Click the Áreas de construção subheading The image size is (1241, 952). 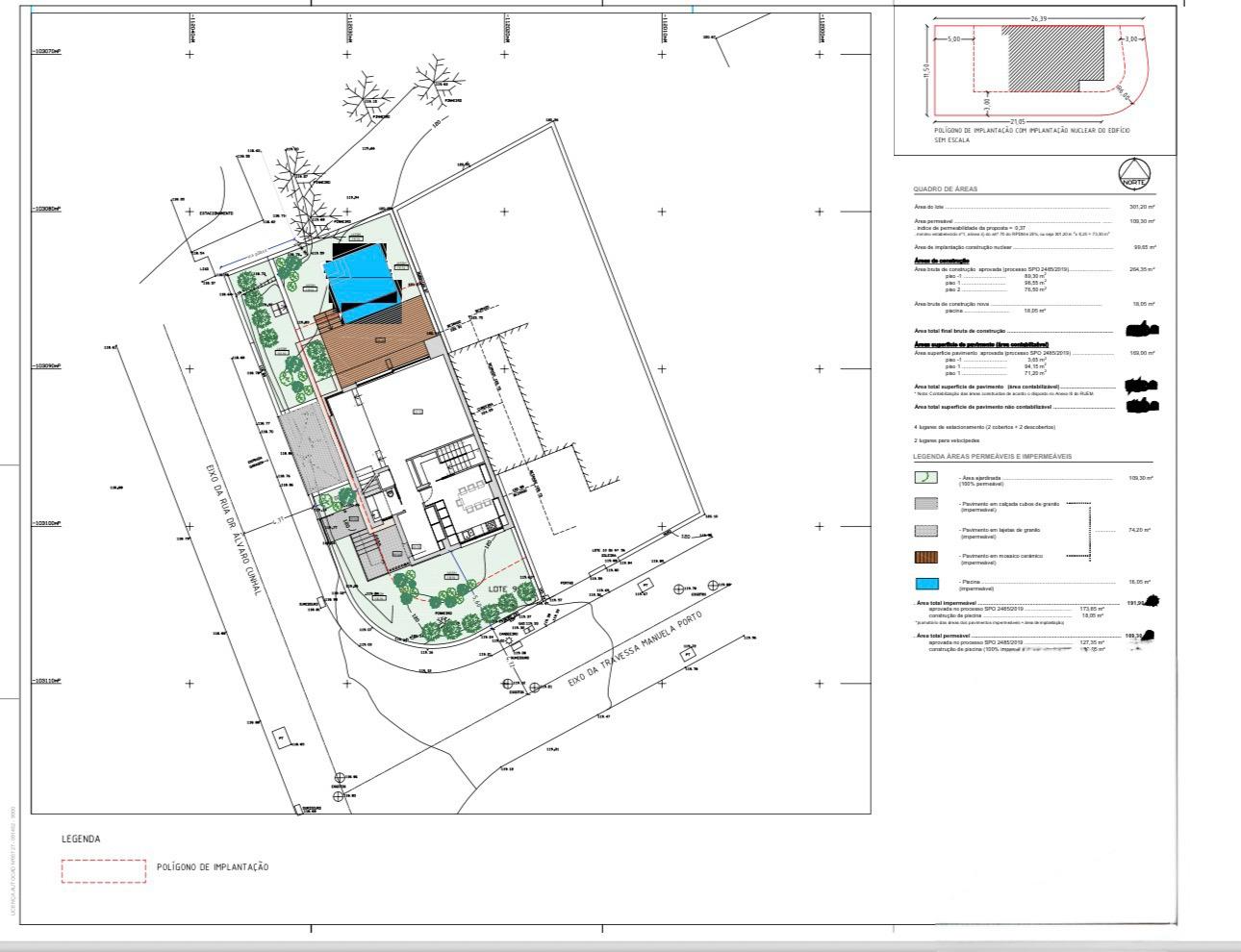pos(940,262)
